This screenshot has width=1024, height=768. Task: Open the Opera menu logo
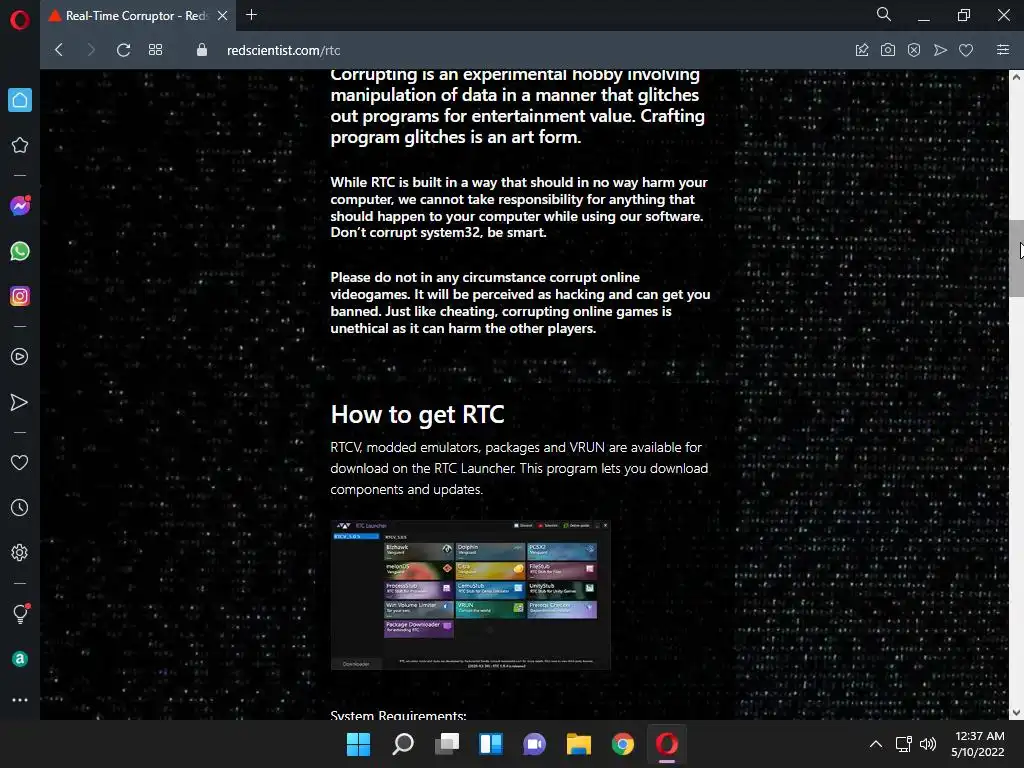point(20,20)
